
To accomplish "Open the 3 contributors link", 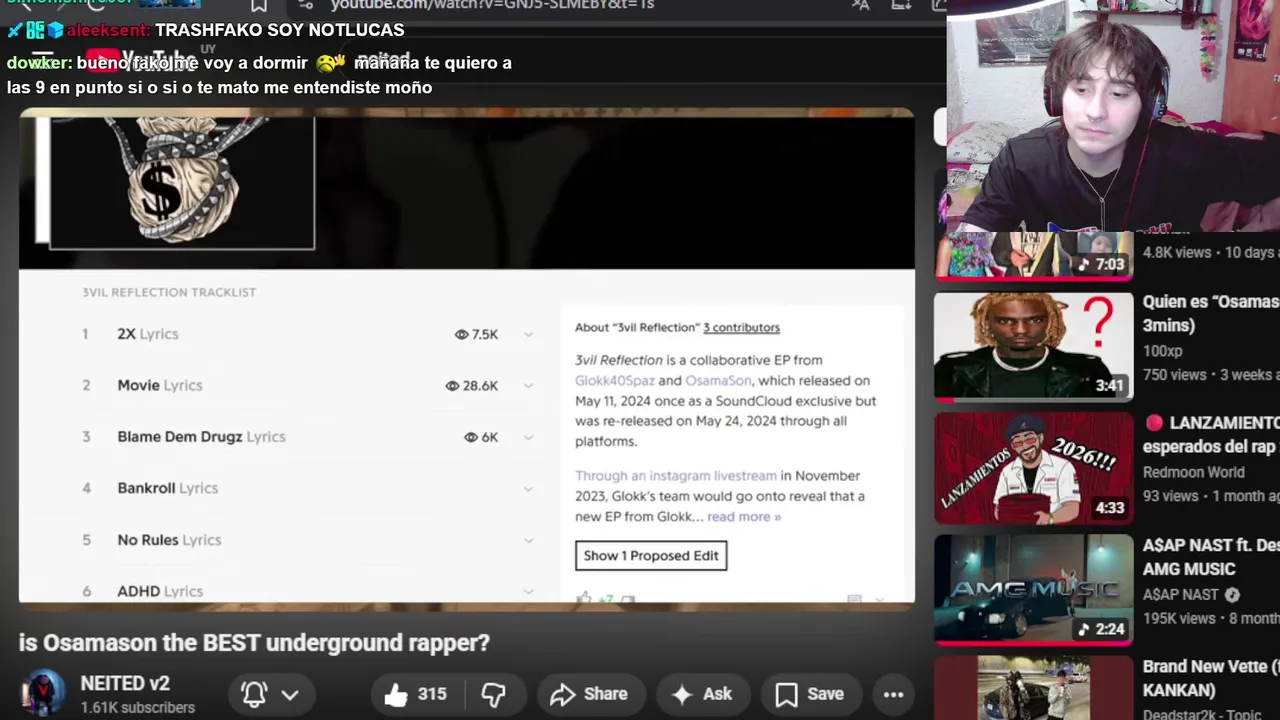I will [741, 327].
